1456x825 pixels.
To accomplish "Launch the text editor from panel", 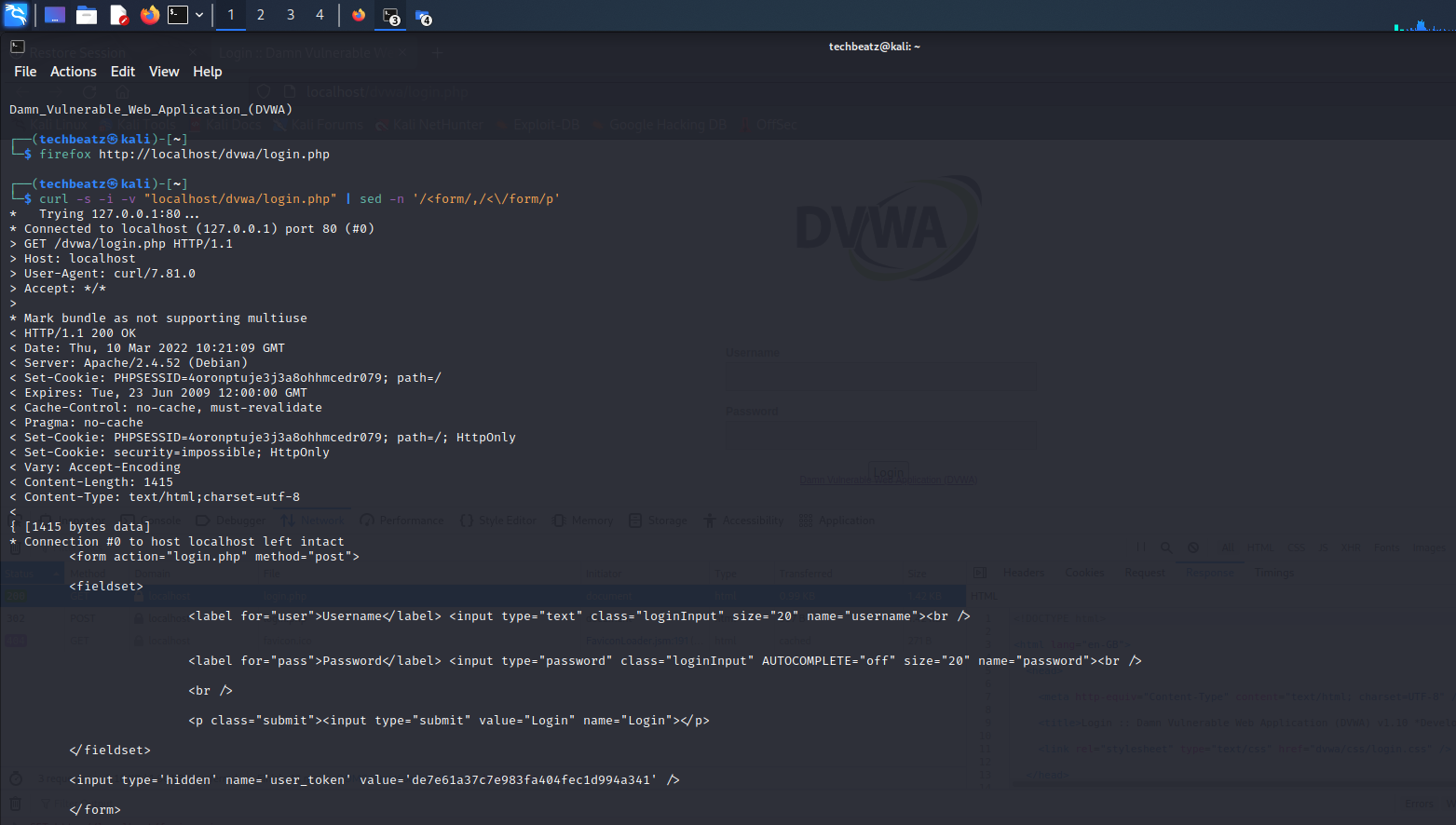I will click(118, 15).
